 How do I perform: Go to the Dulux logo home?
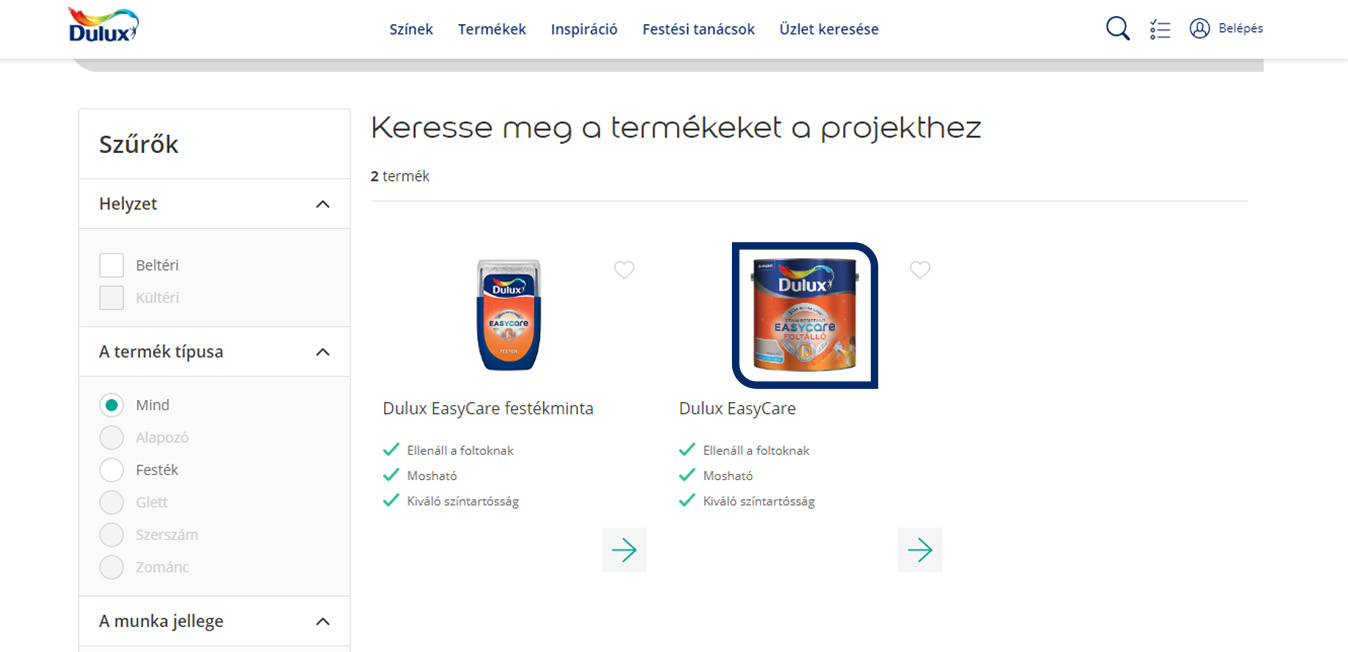pyautogui.click(x=103, y=25)
